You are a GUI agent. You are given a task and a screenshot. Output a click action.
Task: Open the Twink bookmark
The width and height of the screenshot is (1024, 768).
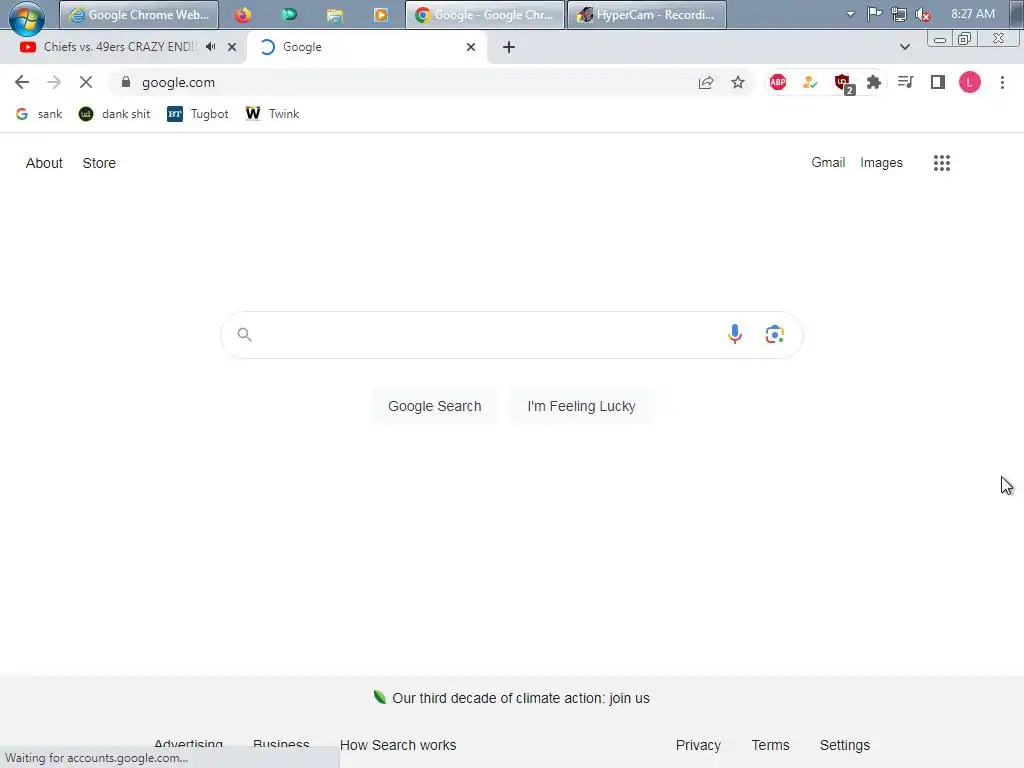pos(272,114)
